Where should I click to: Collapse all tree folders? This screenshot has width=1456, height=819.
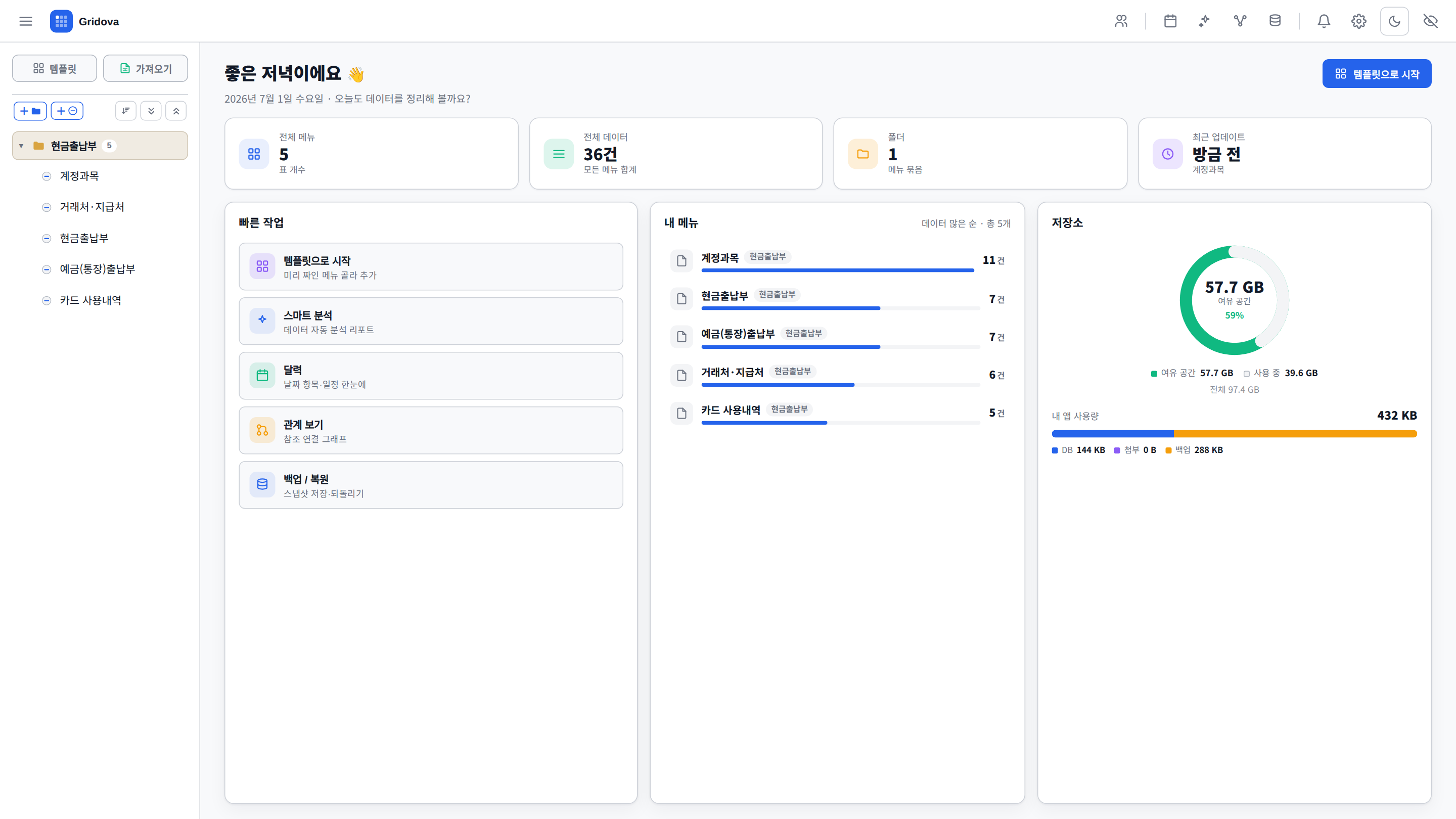(176, 111)
